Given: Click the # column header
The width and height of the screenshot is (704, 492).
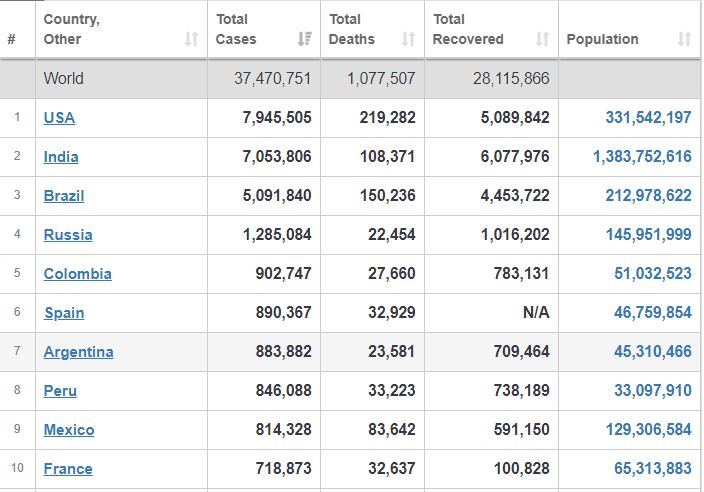Looking at the screenshot, I should [12, 39].
